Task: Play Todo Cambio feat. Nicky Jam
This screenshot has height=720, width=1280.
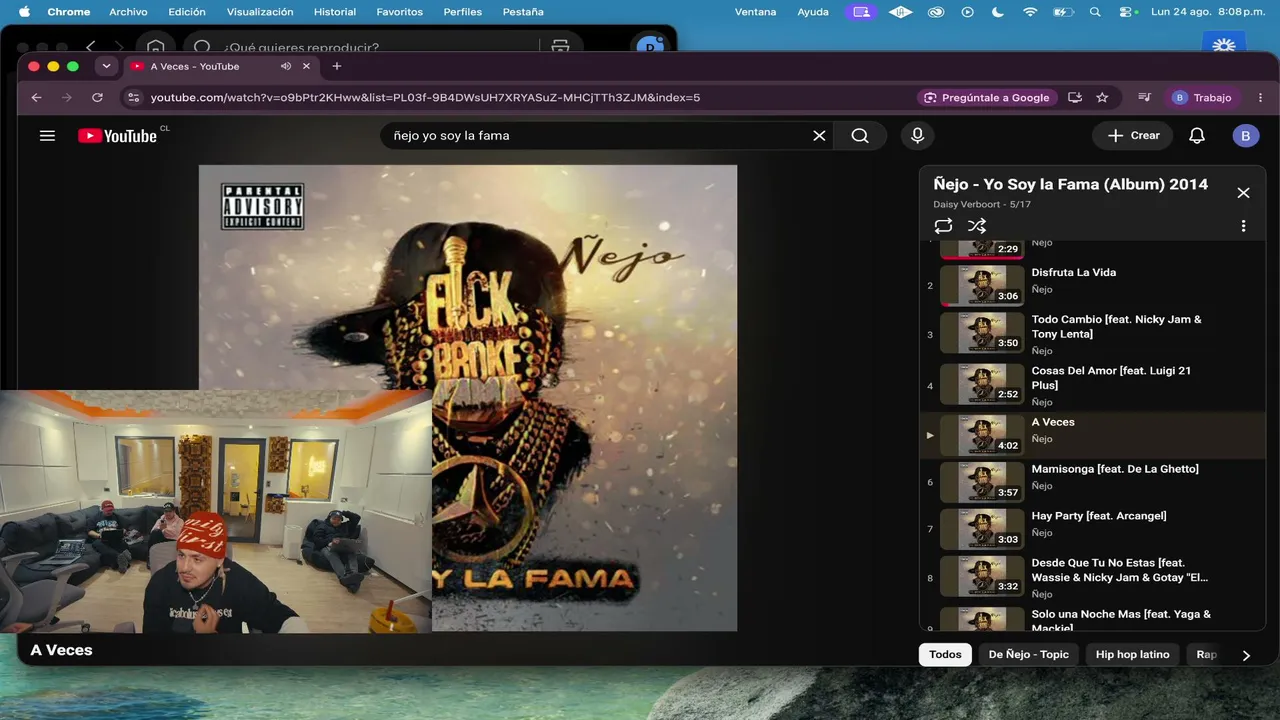Action: coord(1092,334)
